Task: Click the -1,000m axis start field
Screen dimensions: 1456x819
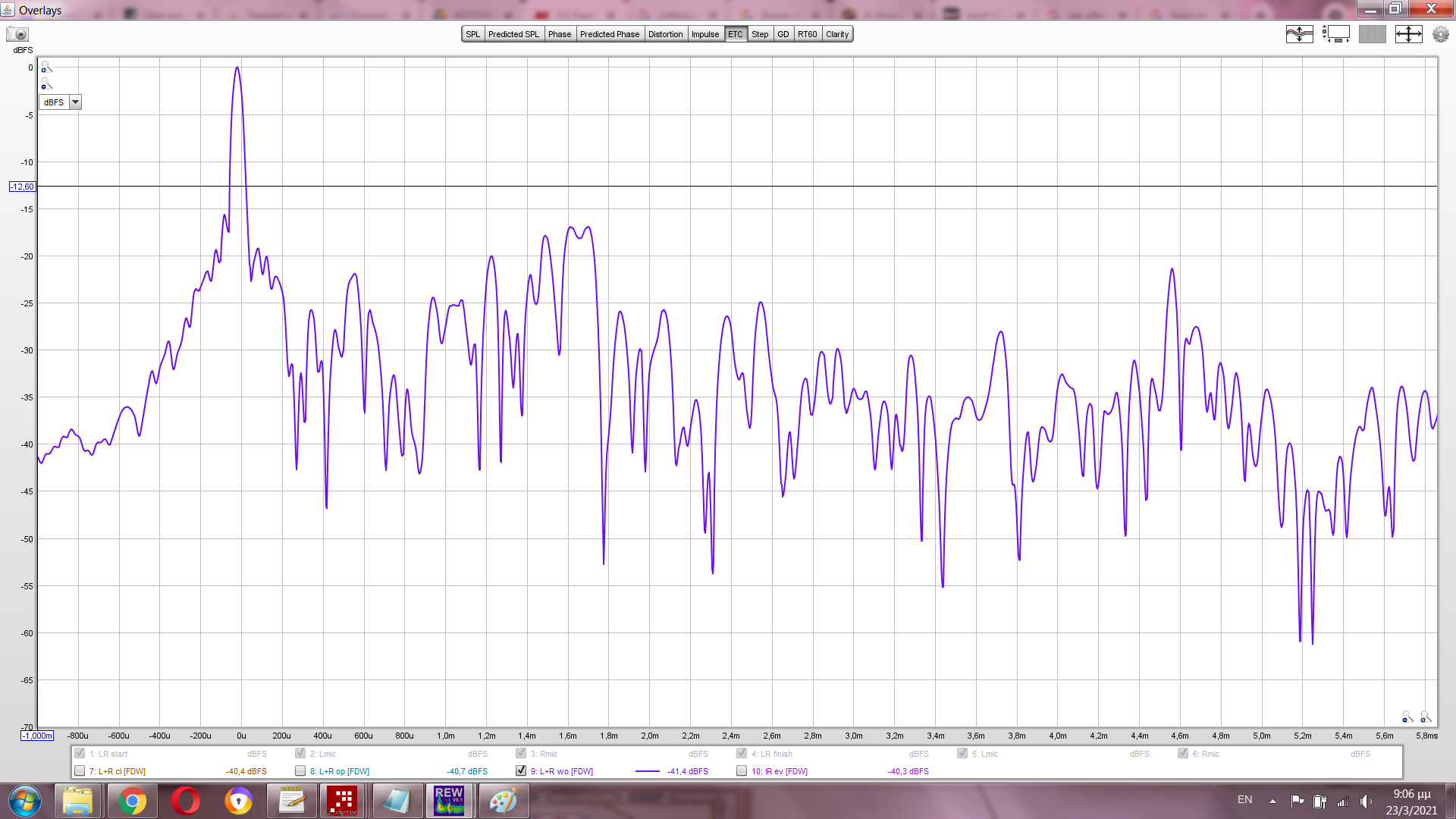Action: tap(37, 736)
